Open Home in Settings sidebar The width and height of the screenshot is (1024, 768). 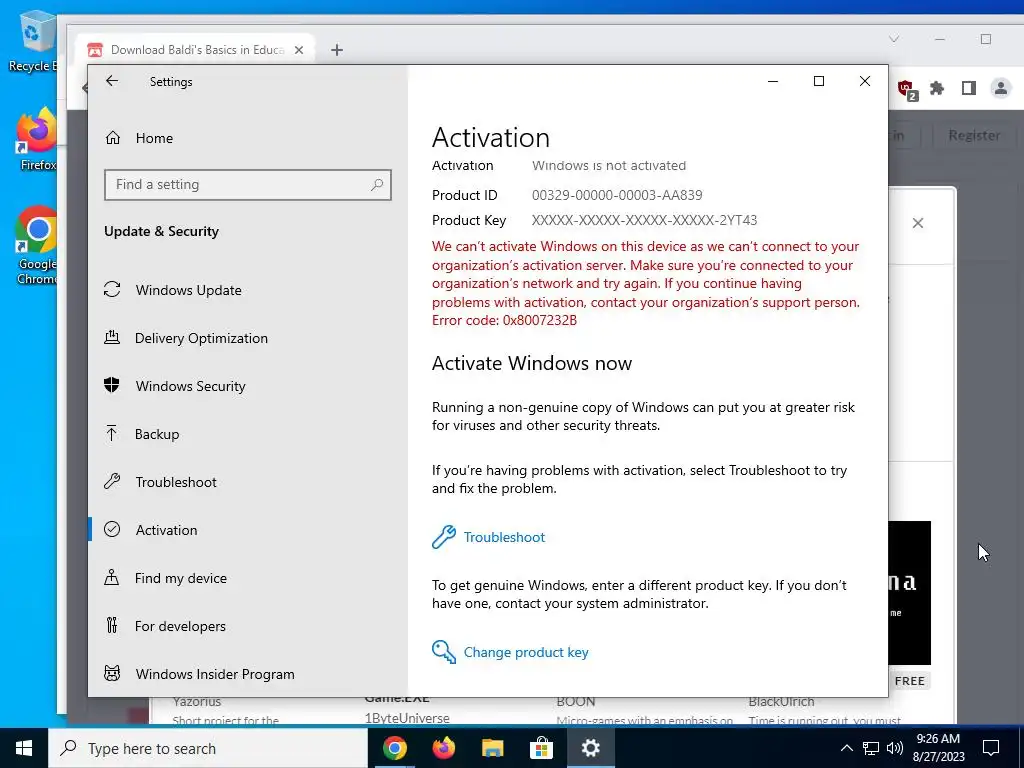[248, 138]
